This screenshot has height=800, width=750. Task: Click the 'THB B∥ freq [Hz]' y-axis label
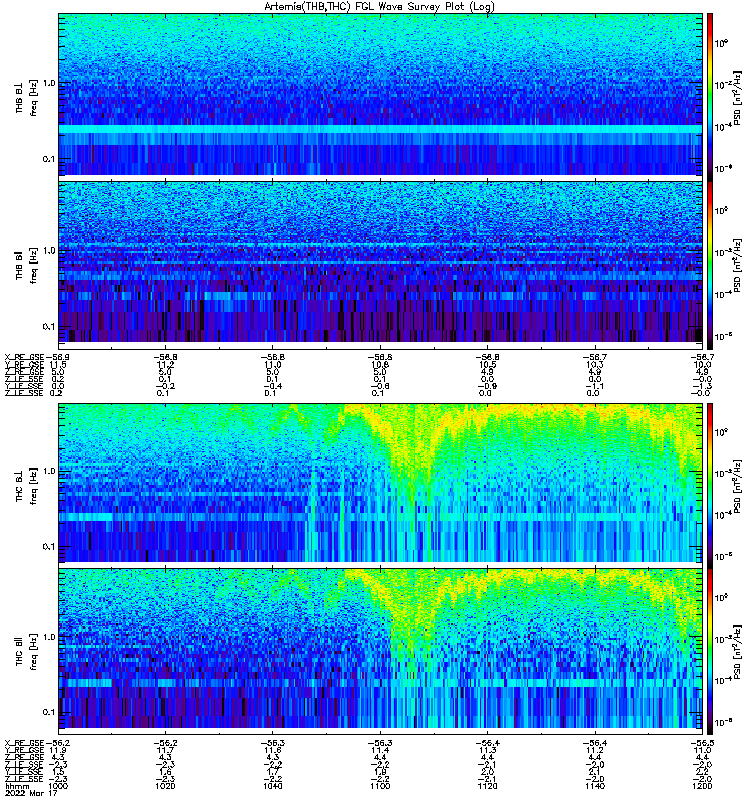[x=26, y=265]
